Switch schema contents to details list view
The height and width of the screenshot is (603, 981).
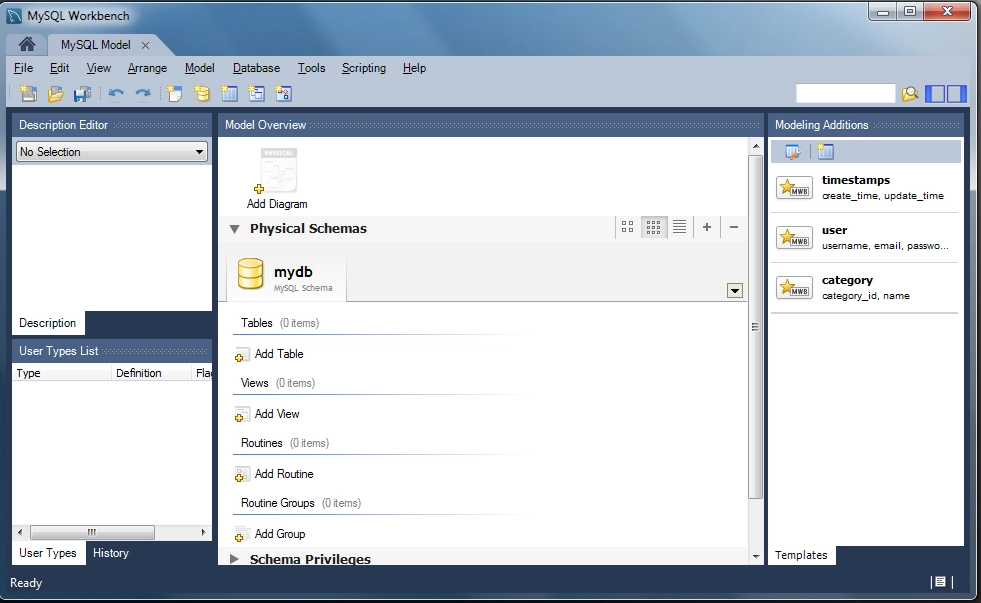click(x=679, y=227)
